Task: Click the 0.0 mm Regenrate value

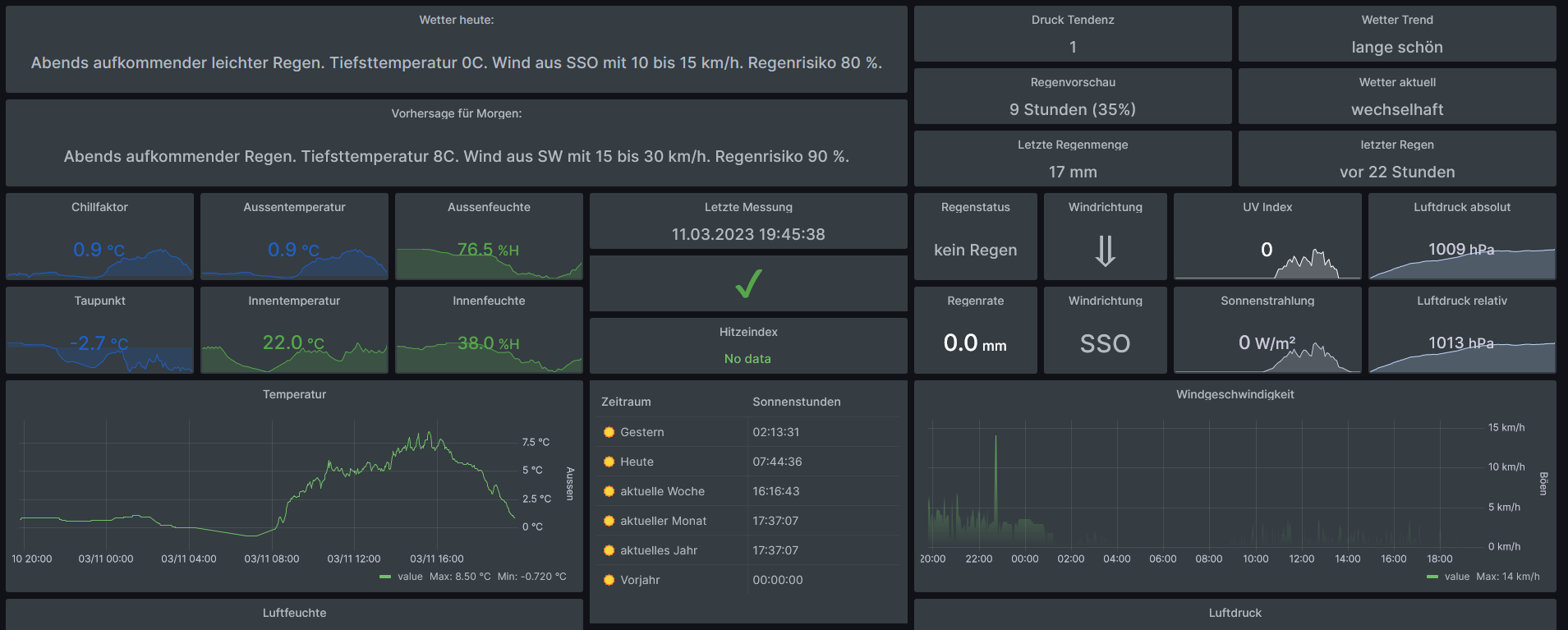Action: point(976,343)
